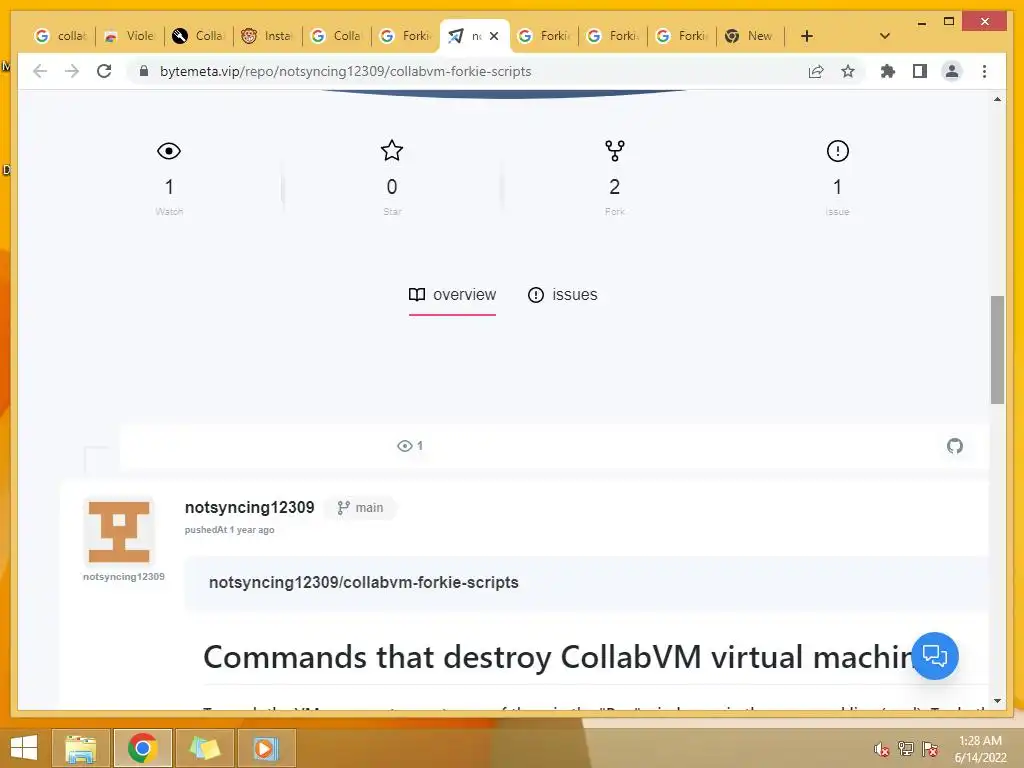Click the notsyncing12309 label under avatar
This screenshot has width=1024, height=768.
click(123, 577)
